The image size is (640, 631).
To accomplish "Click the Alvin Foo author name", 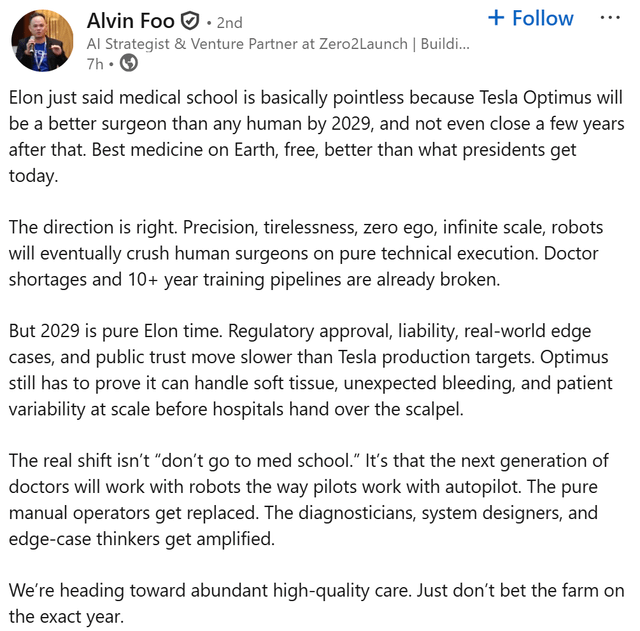I will (131, 21).
